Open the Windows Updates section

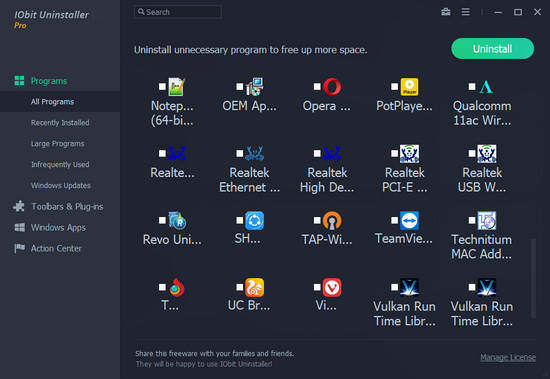click(60, 185)
